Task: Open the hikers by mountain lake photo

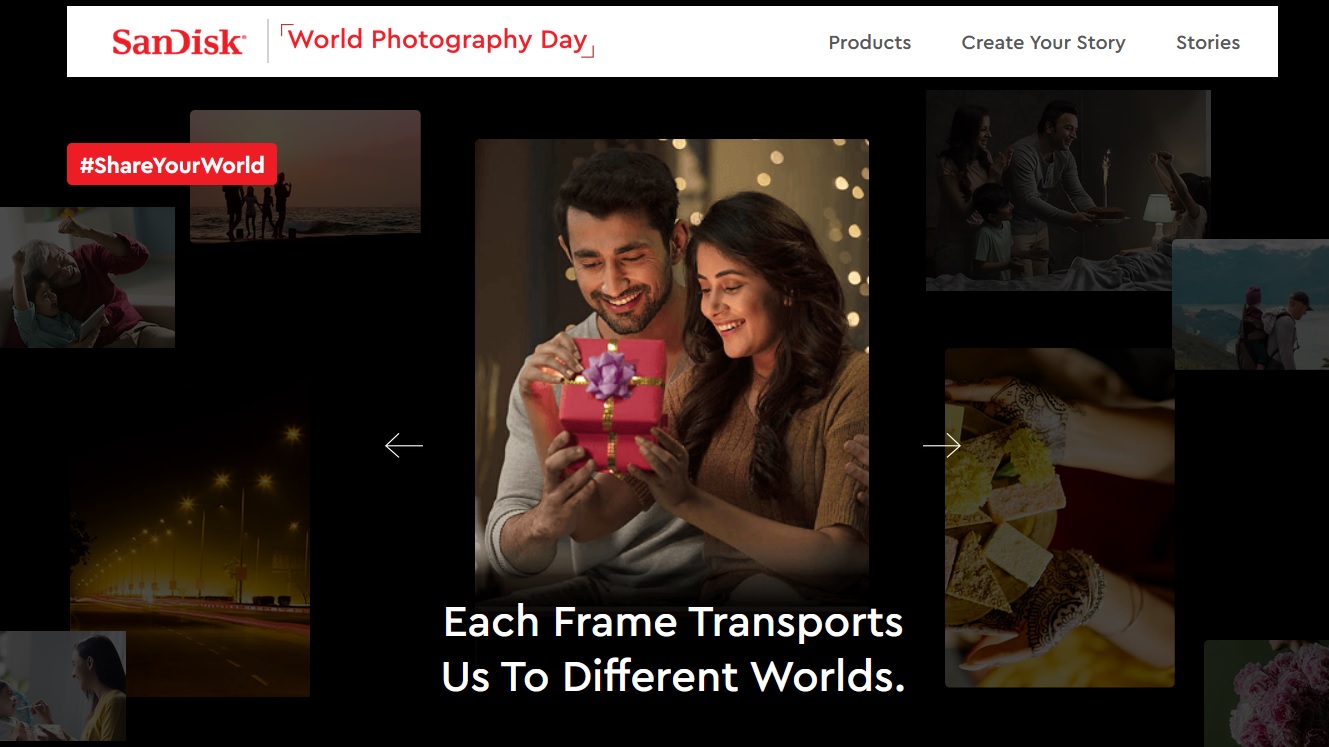Action: pos(1250,304)
